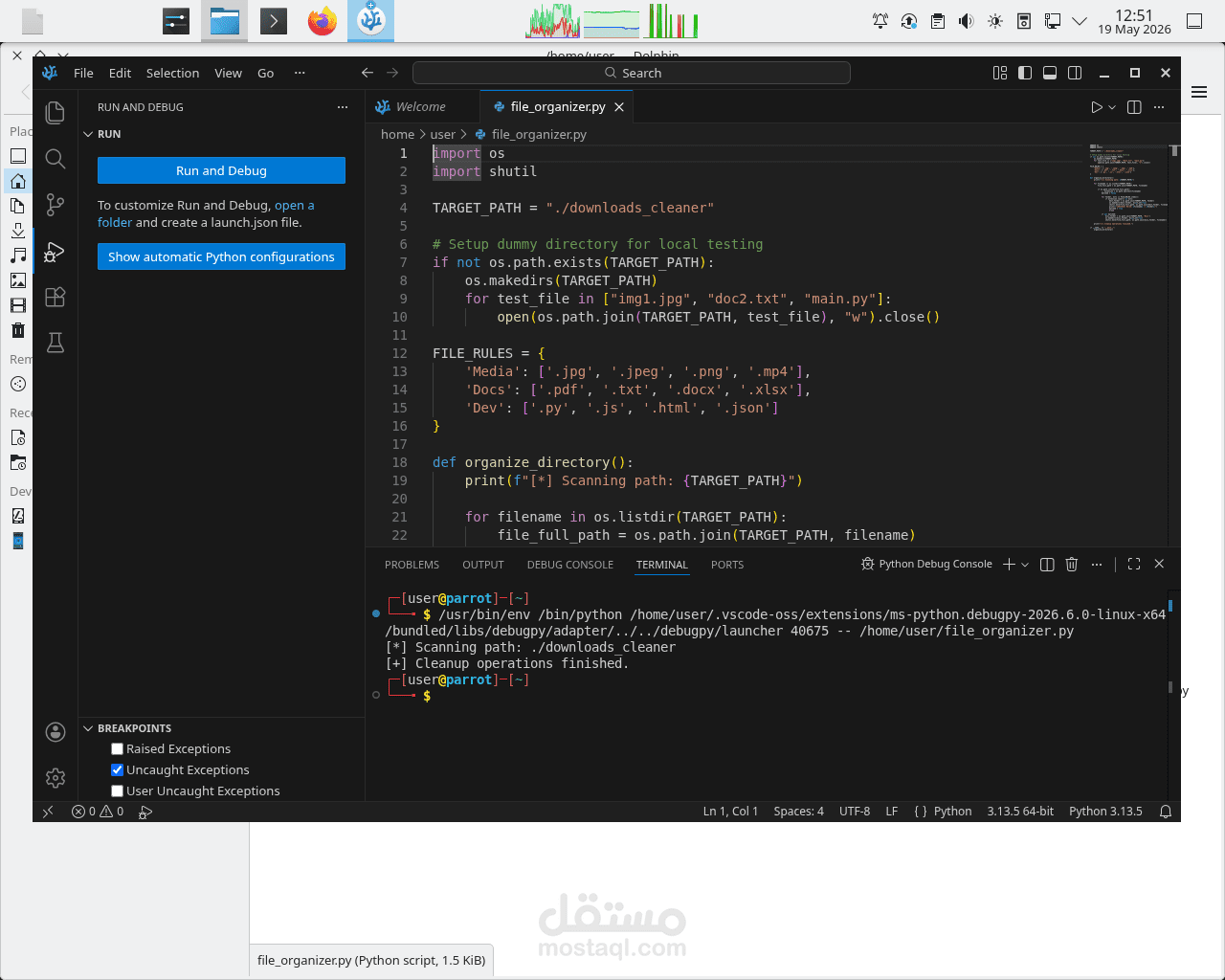Toggle secondary side bar layout icon

[x=1075, y=73]
